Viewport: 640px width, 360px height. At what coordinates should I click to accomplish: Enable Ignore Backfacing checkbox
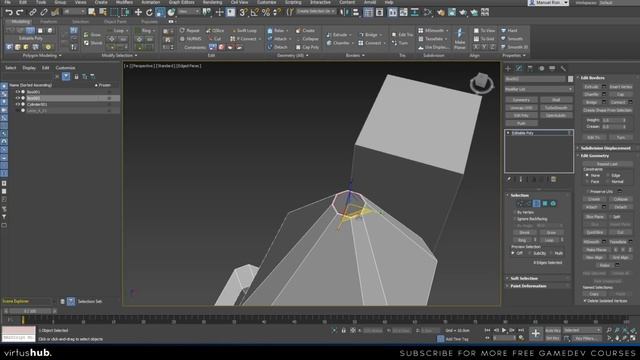point(514,219)
